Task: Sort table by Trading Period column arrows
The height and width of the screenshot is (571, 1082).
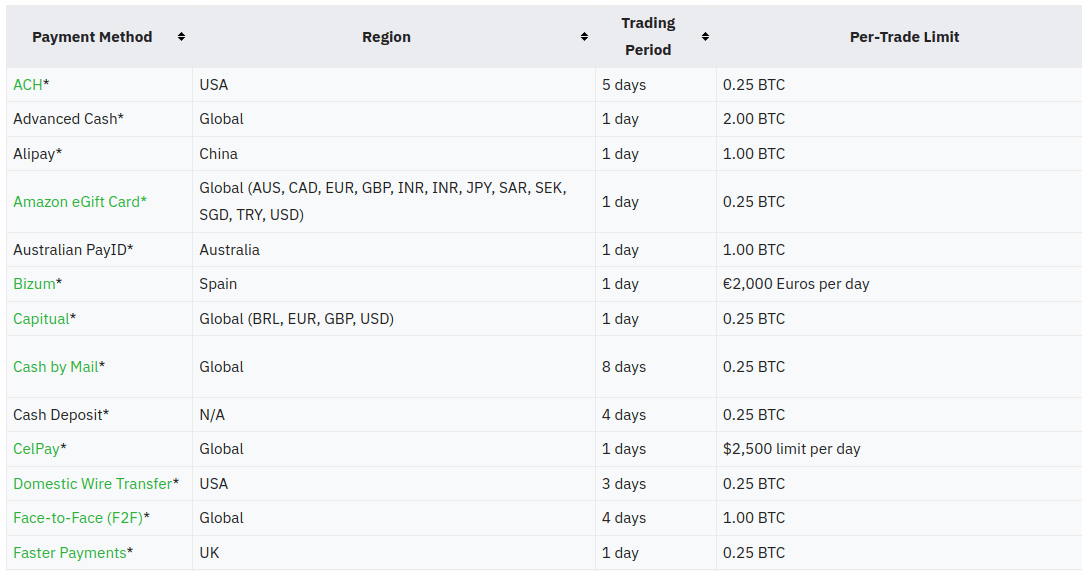Action: point(705,37)
